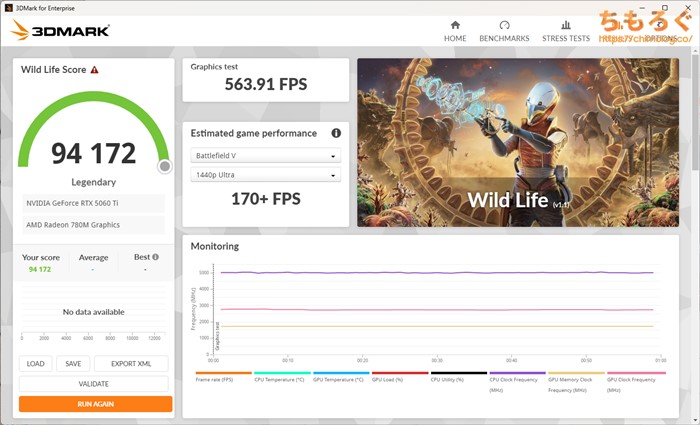
Task: Click the Benchmarks gauge icon
Action: (x=504, y=25)
